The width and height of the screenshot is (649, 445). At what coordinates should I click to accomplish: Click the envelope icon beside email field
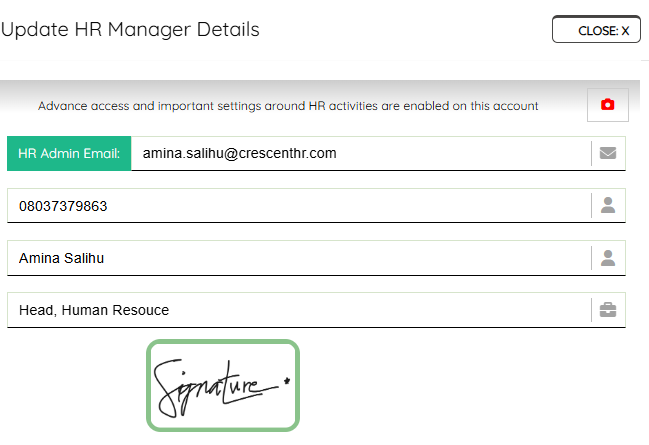point(608,153)
